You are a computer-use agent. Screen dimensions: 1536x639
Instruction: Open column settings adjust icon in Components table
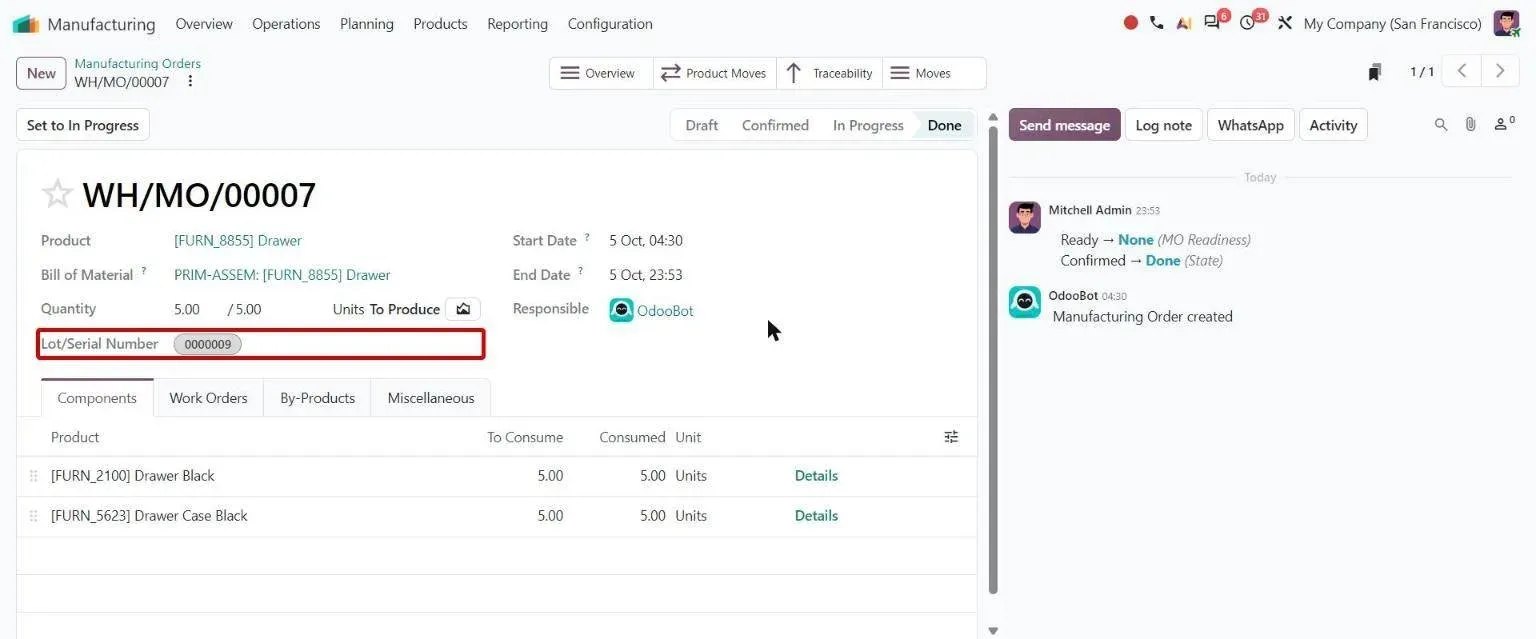click(x=951, y=437)
